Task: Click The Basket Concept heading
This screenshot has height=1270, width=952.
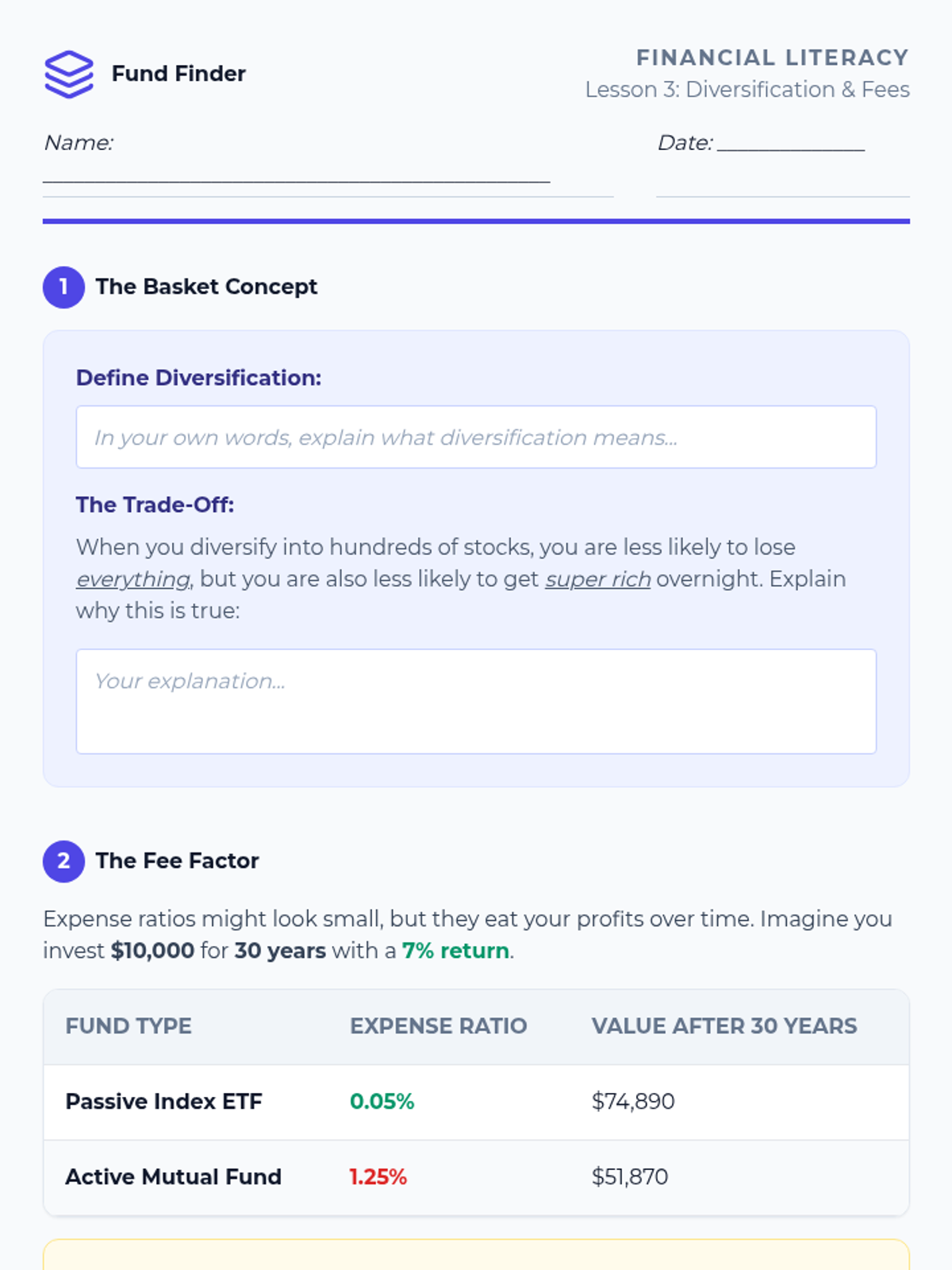Action: tap(206, 287)
